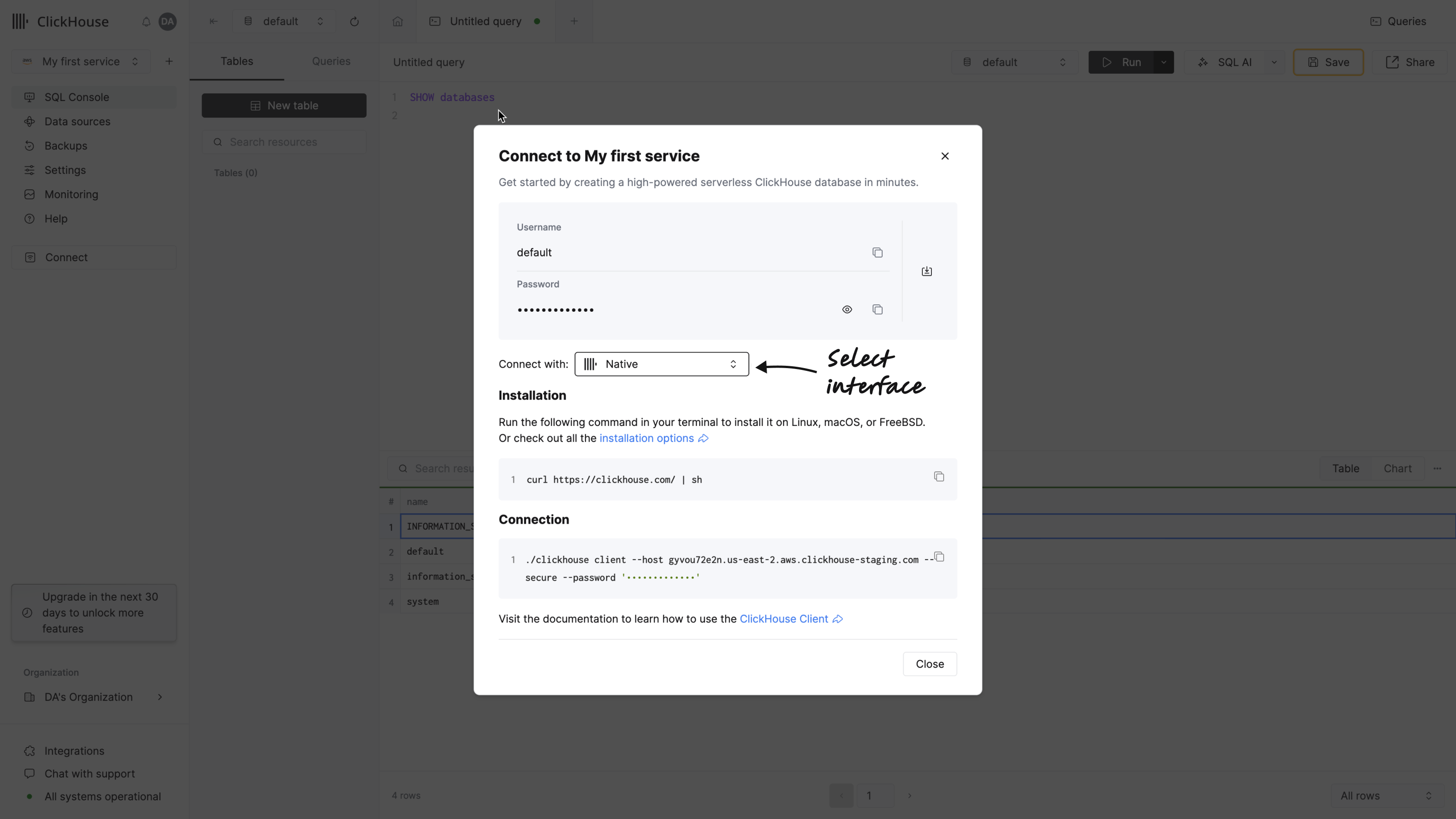Click the upload/import icon in credentials area
The width and height of the screenshot is (1456, 819).
coord(927,271)
